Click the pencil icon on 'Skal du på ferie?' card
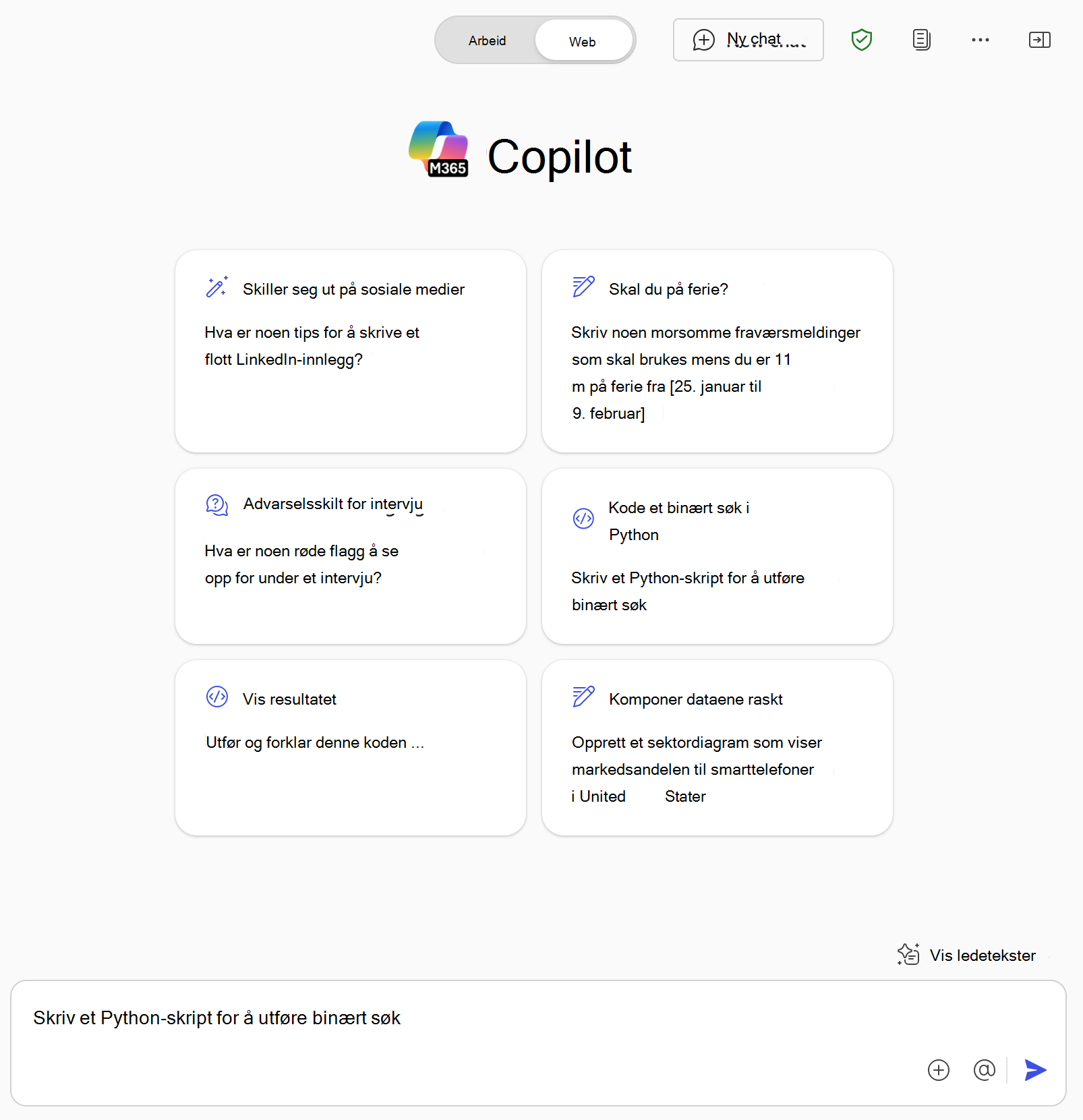Screen dimensions: 1083x1120 tap(583, 287)
